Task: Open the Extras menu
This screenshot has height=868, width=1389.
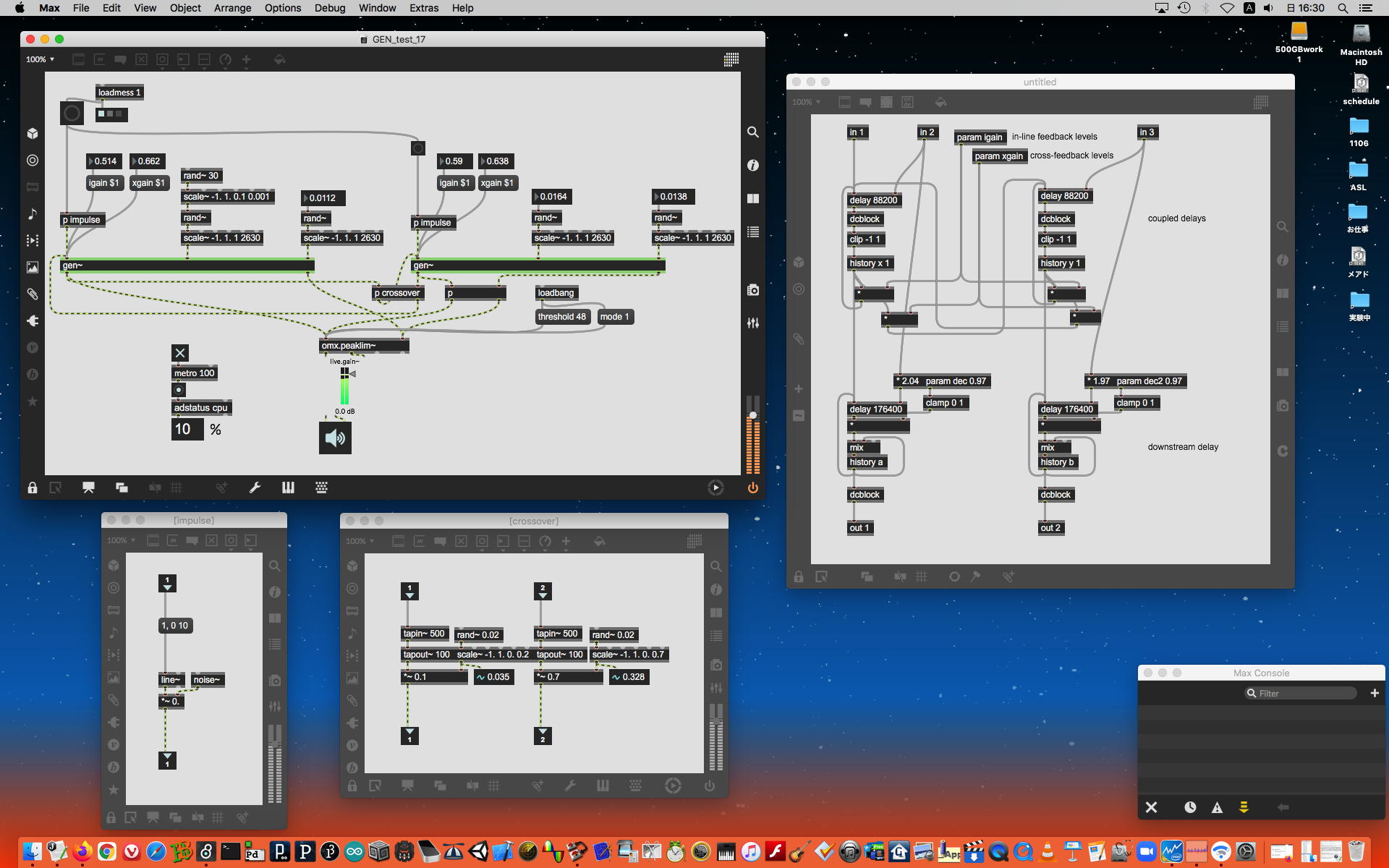Action: coord(423,8)
